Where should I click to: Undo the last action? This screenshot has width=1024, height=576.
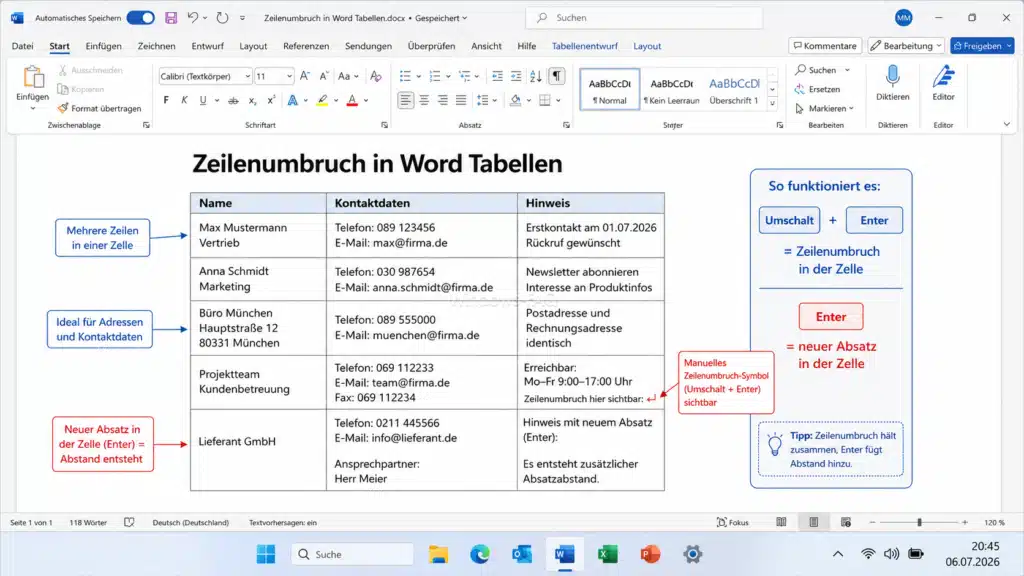click(193, 18)
